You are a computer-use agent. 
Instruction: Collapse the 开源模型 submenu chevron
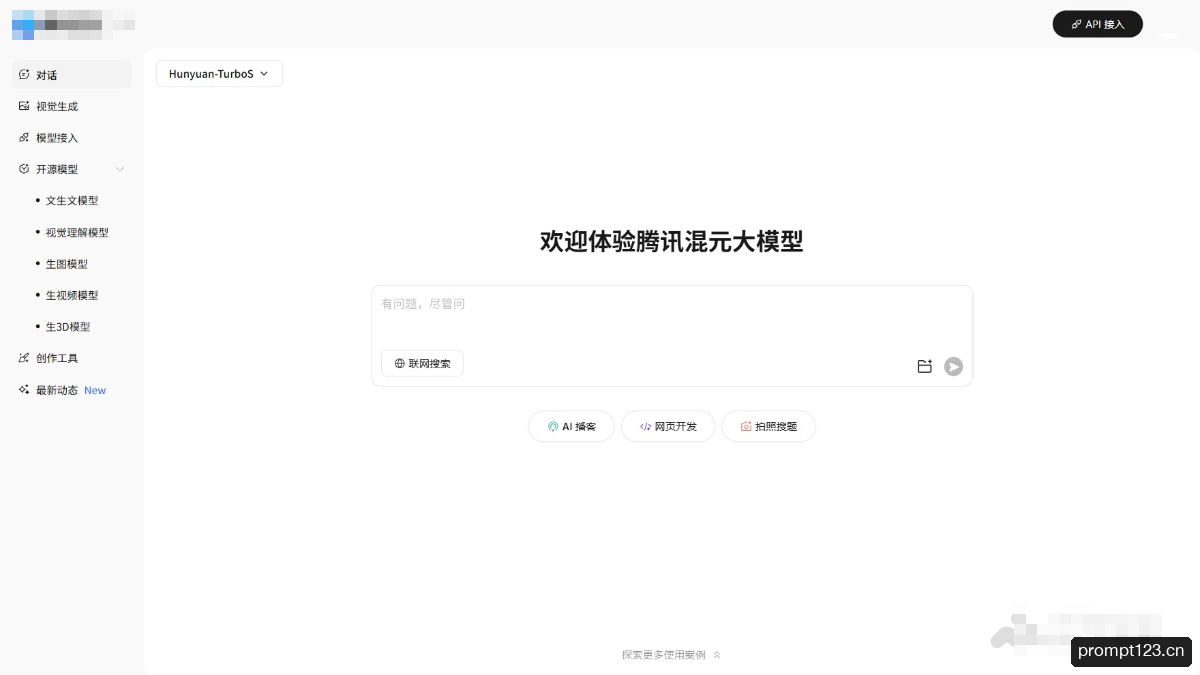(x=120, y=169)
